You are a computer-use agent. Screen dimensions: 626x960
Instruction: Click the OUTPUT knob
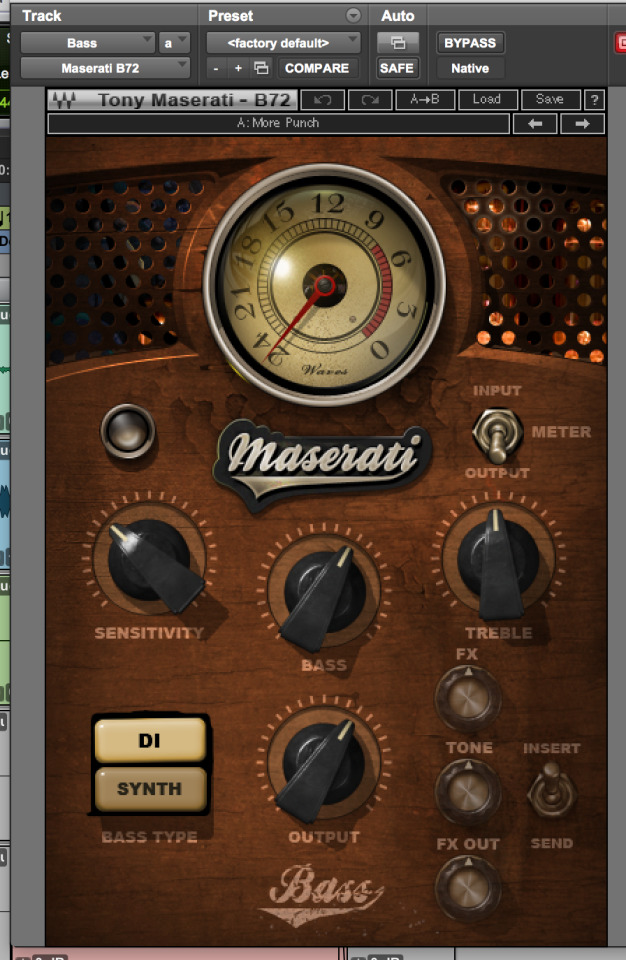[x=324, y=763]
